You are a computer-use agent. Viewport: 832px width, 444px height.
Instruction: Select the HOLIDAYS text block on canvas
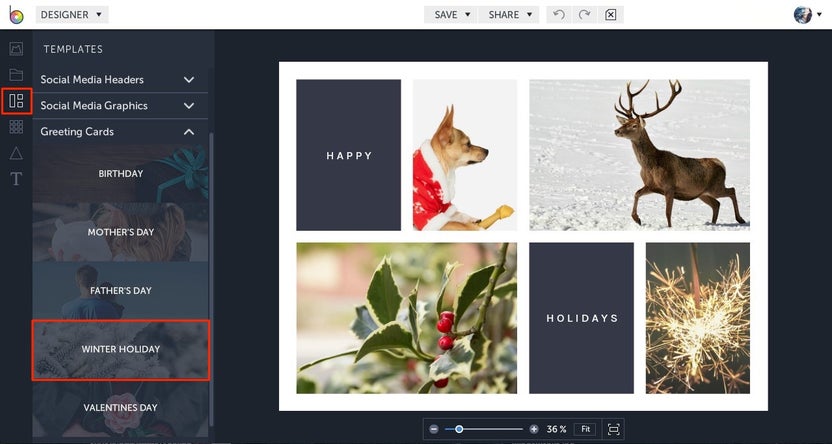(x=582, y=318)
